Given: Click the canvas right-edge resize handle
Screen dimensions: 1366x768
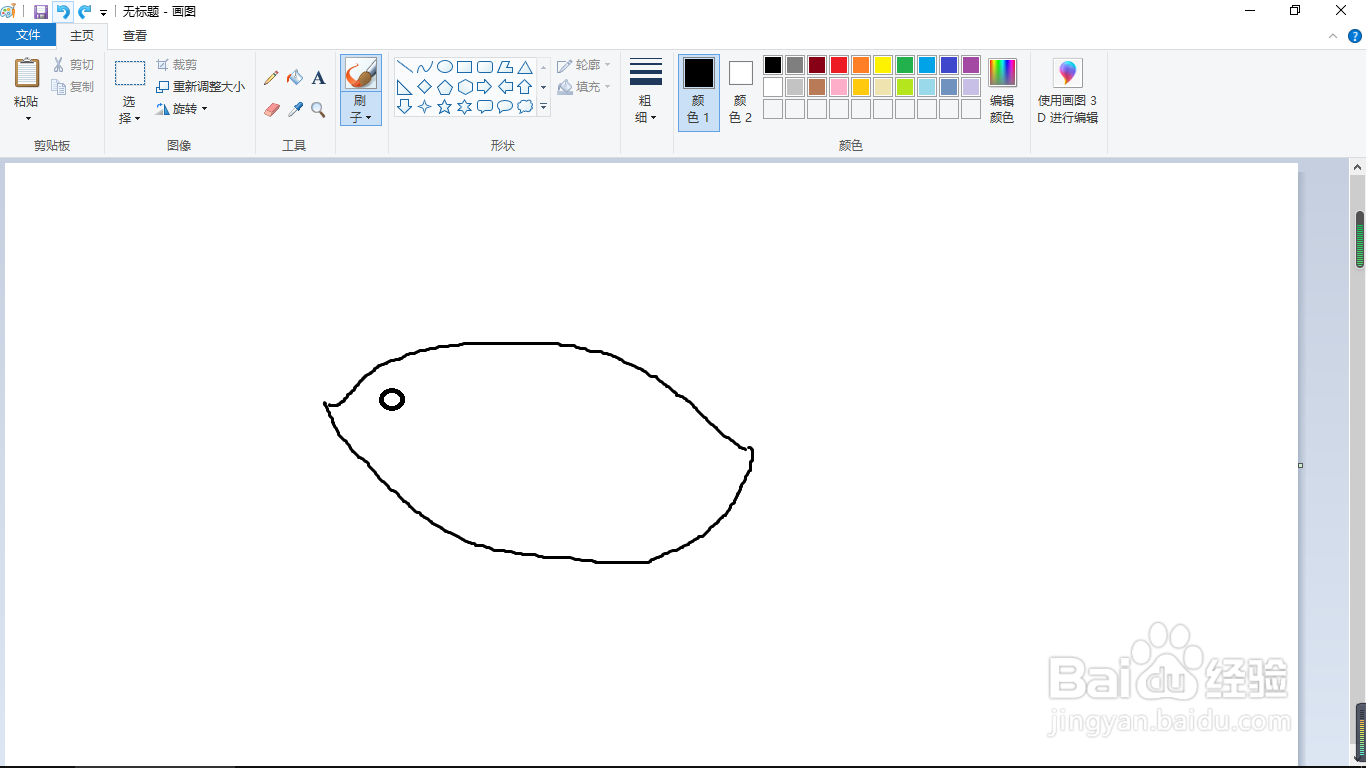Looking at the screenshot, I should point(1301,465).
